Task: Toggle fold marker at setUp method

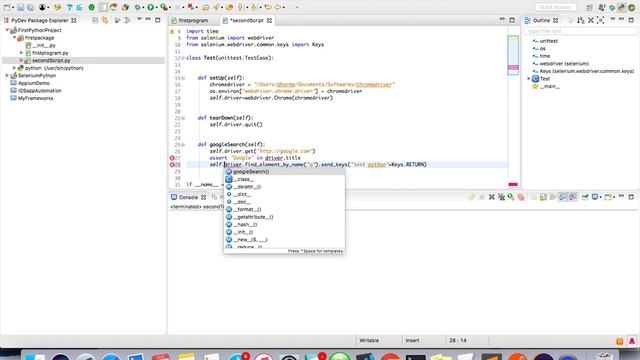Action: coord(183,78)
